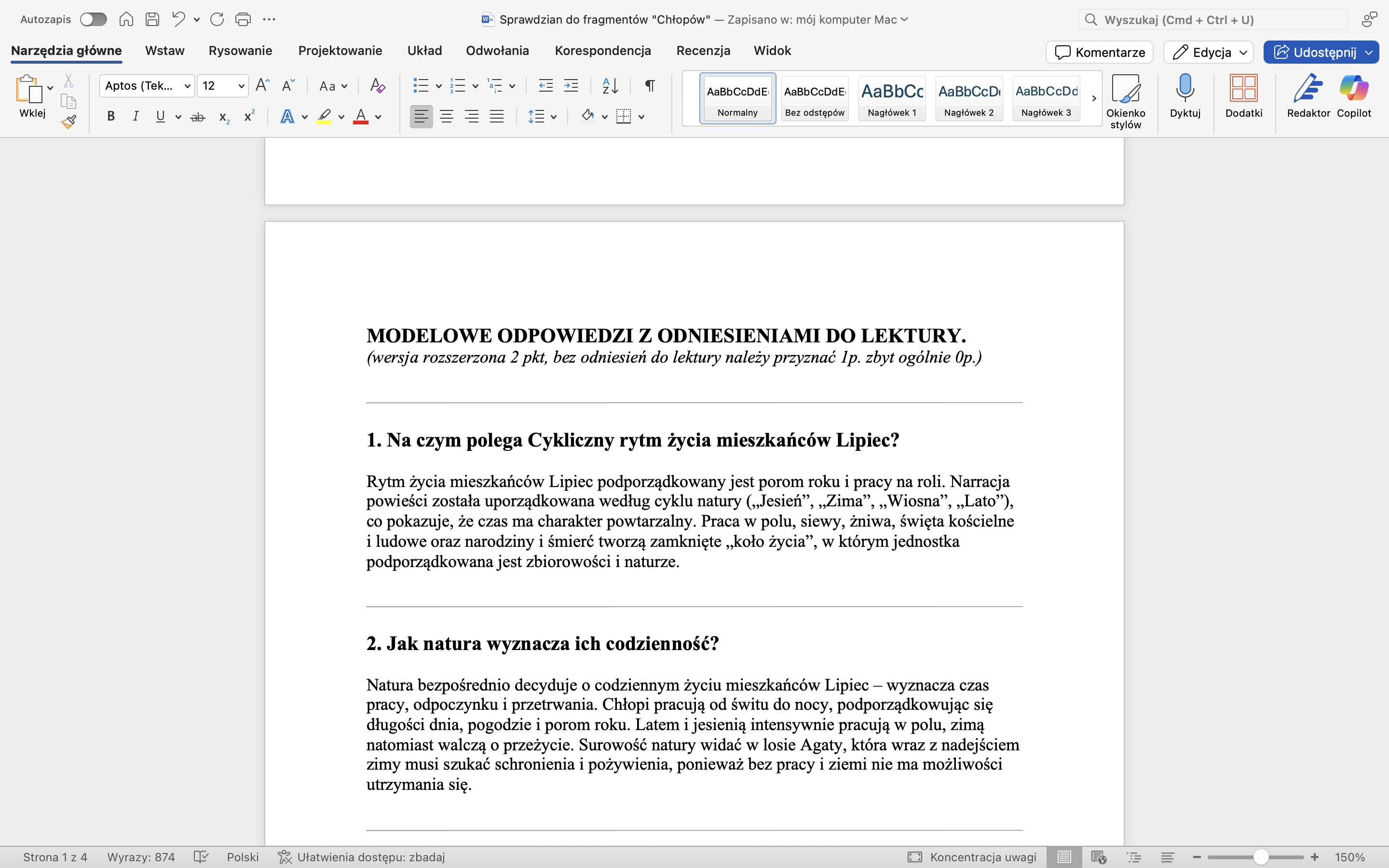This screenshot has width=1389, height=868.
Task: Click the Sort A-Z icon
Action: click(610, 86)
